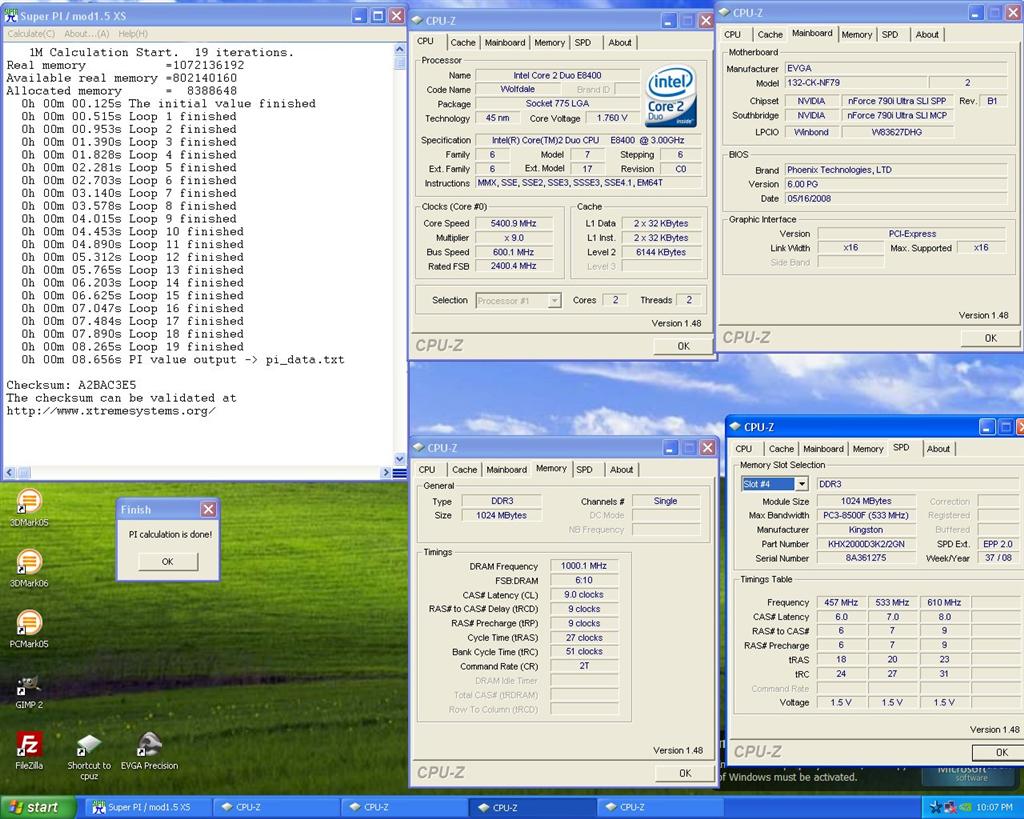1024x819 pixels.
Task: Click the Serial Number 8A361275 field
Action: (x=865, y=558)
